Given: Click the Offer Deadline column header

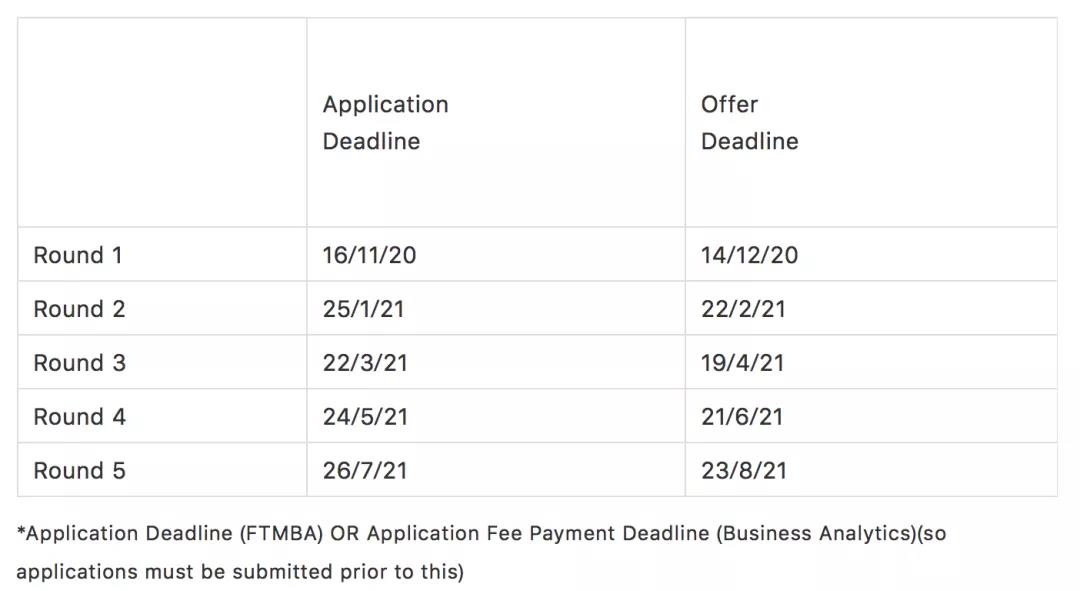Looking at the screenshot, I should tap(749, 123).
